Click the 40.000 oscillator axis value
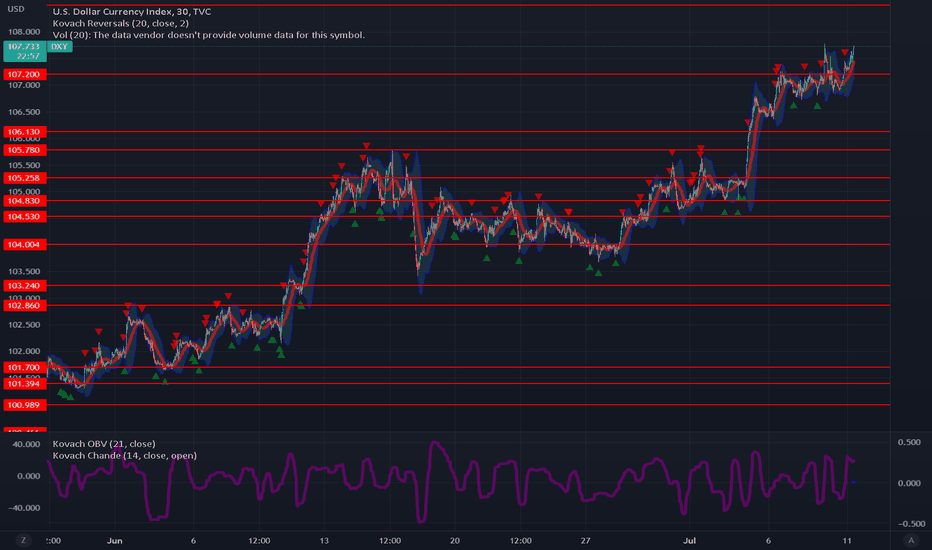Viewport: 932px width, 550px height. click(x=26, y=444)
